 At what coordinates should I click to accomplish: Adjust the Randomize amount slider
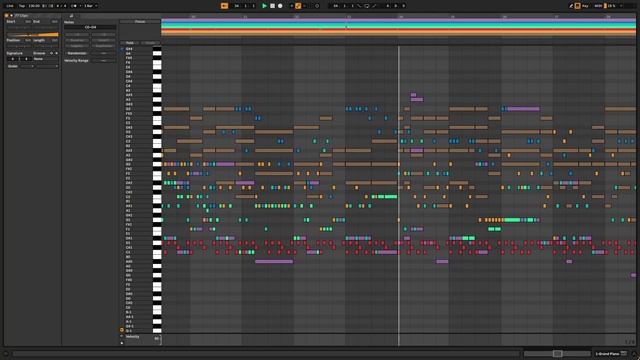pos(103,53)
